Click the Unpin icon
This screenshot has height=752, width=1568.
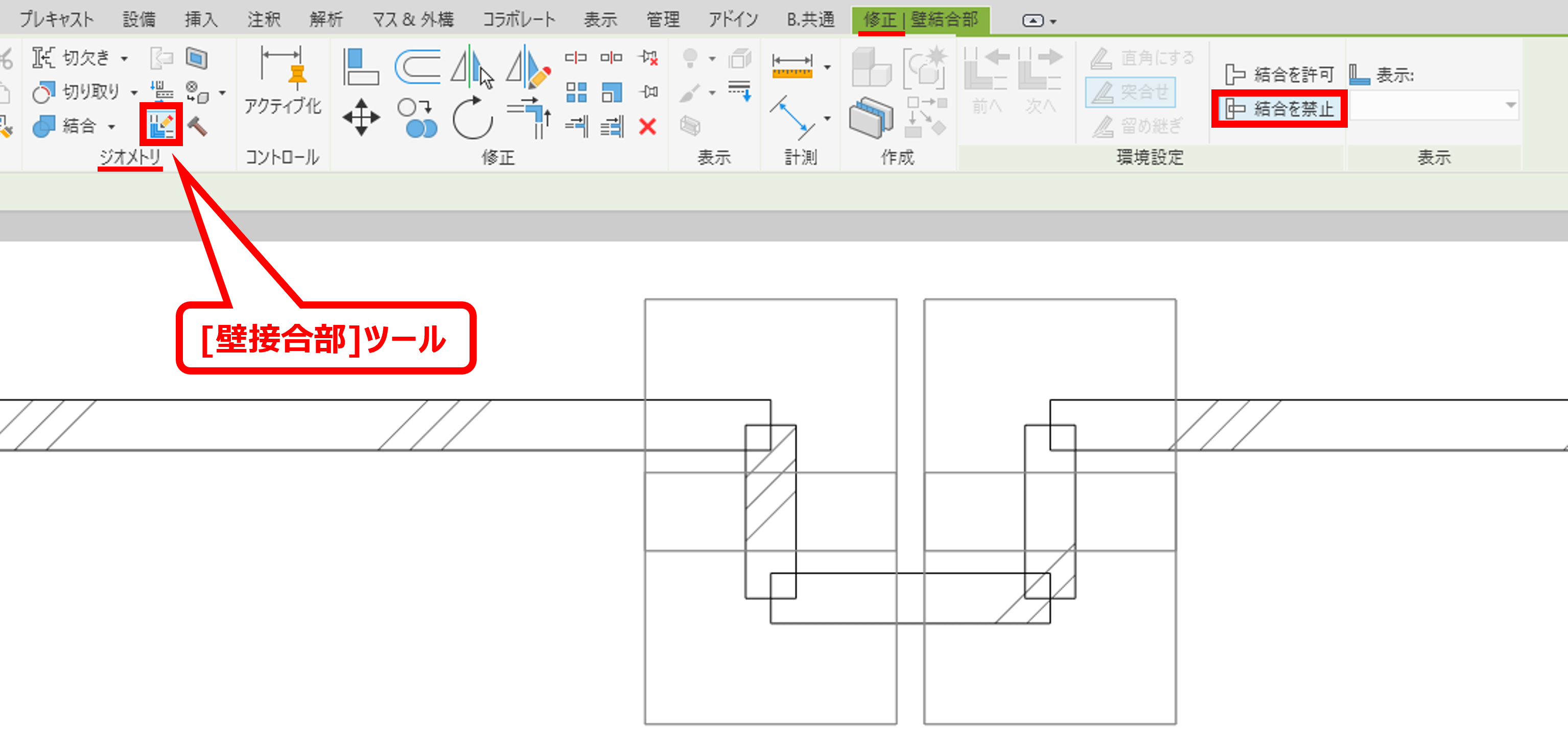click(648, 58)
